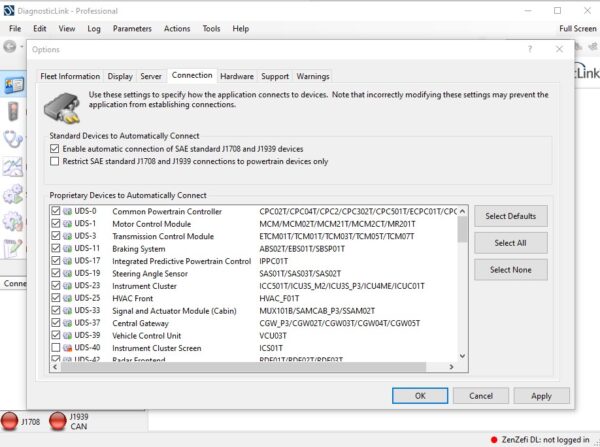Open the Parameters menu
Screen dimensions: 600x447
point(132,29)
